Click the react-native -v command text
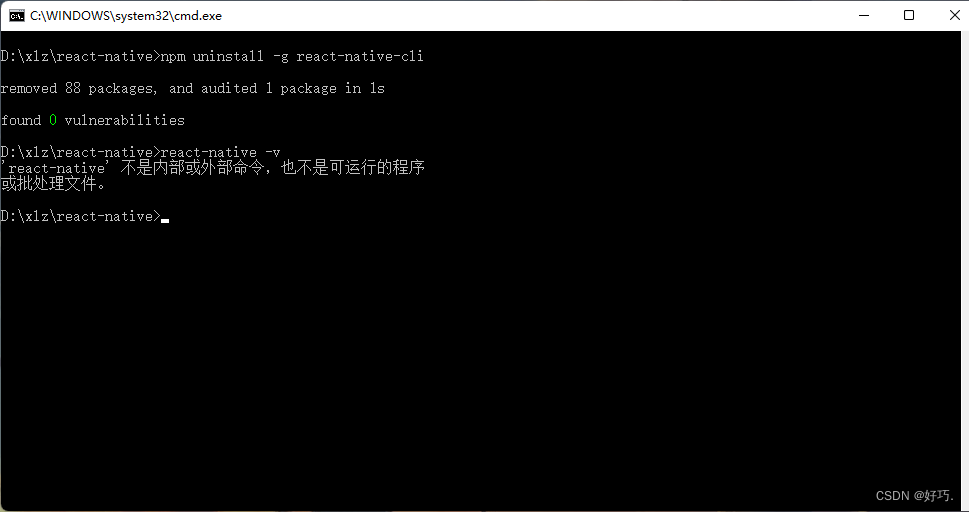969x512 pixels. [221, 152]
